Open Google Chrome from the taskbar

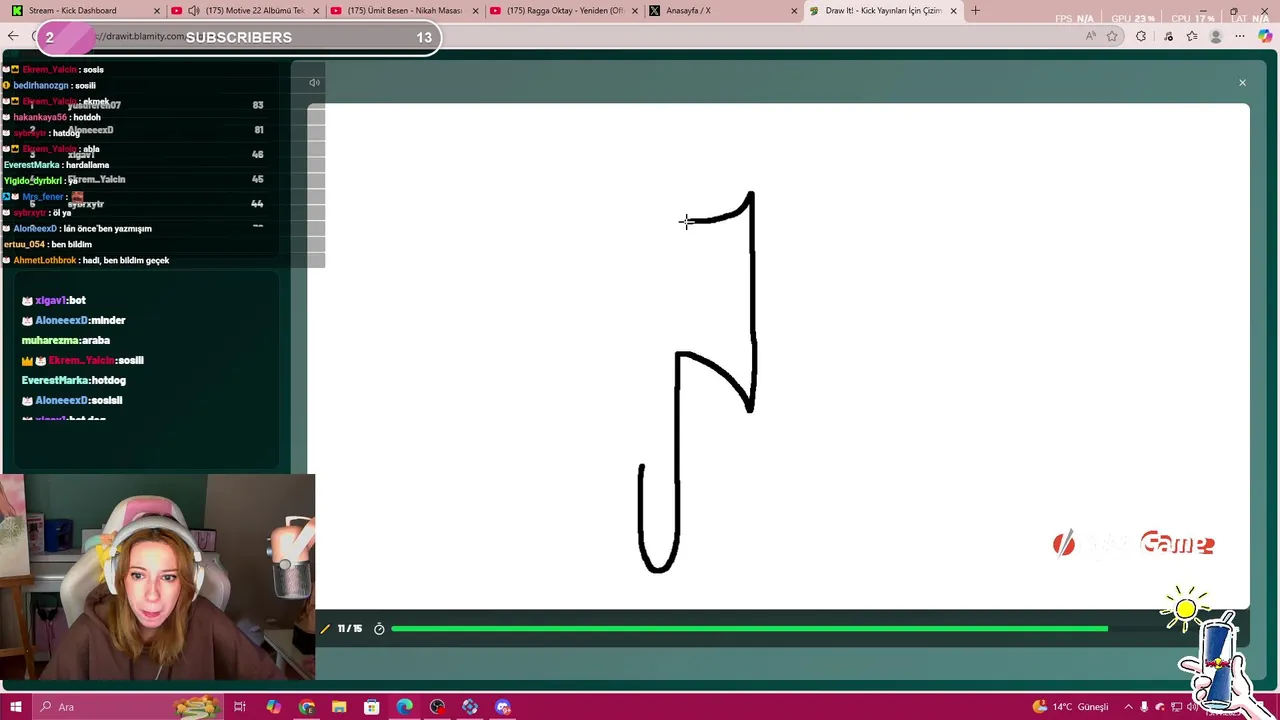click(x=306, y=707)
